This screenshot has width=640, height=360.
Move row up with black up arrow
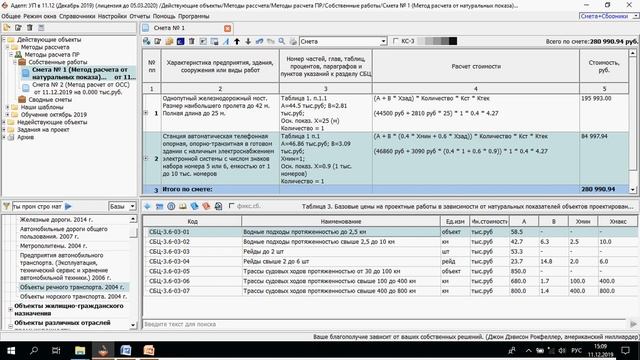point(237,41)
